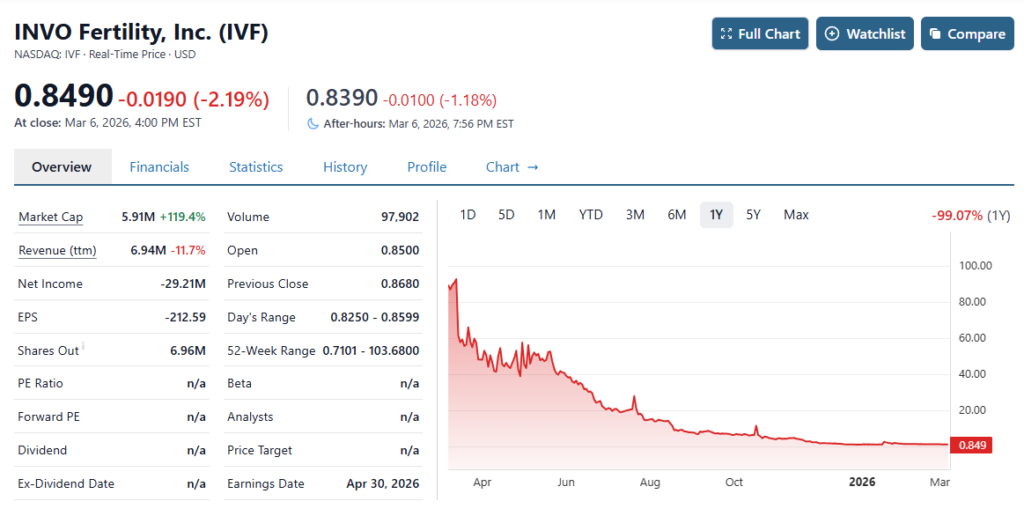Set chart range to 1M
Image resolution: width=1024 pixels, height=516 pixels.
(547, 215)
